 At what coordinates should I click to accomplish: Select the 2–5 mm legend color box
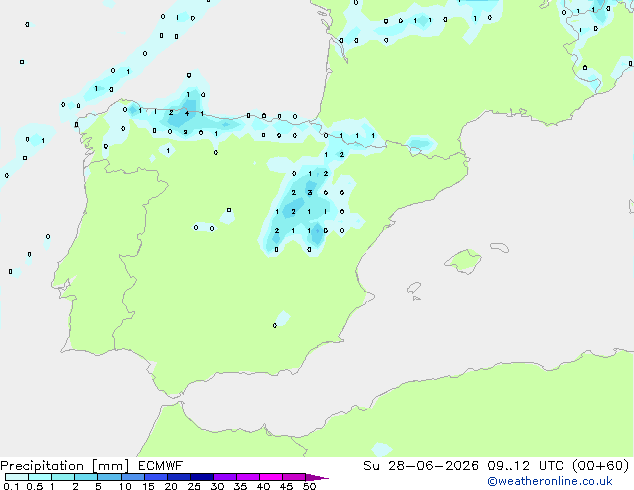click(86, 477)
